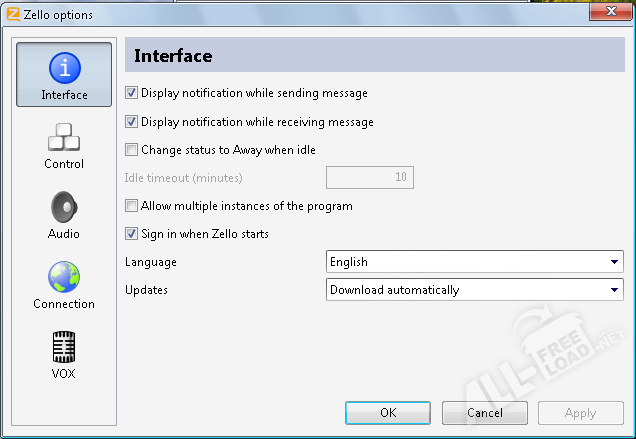Viewport: 636px width, 439px height.
Task: Click the Apply button
Action: (x=581, y=413)
